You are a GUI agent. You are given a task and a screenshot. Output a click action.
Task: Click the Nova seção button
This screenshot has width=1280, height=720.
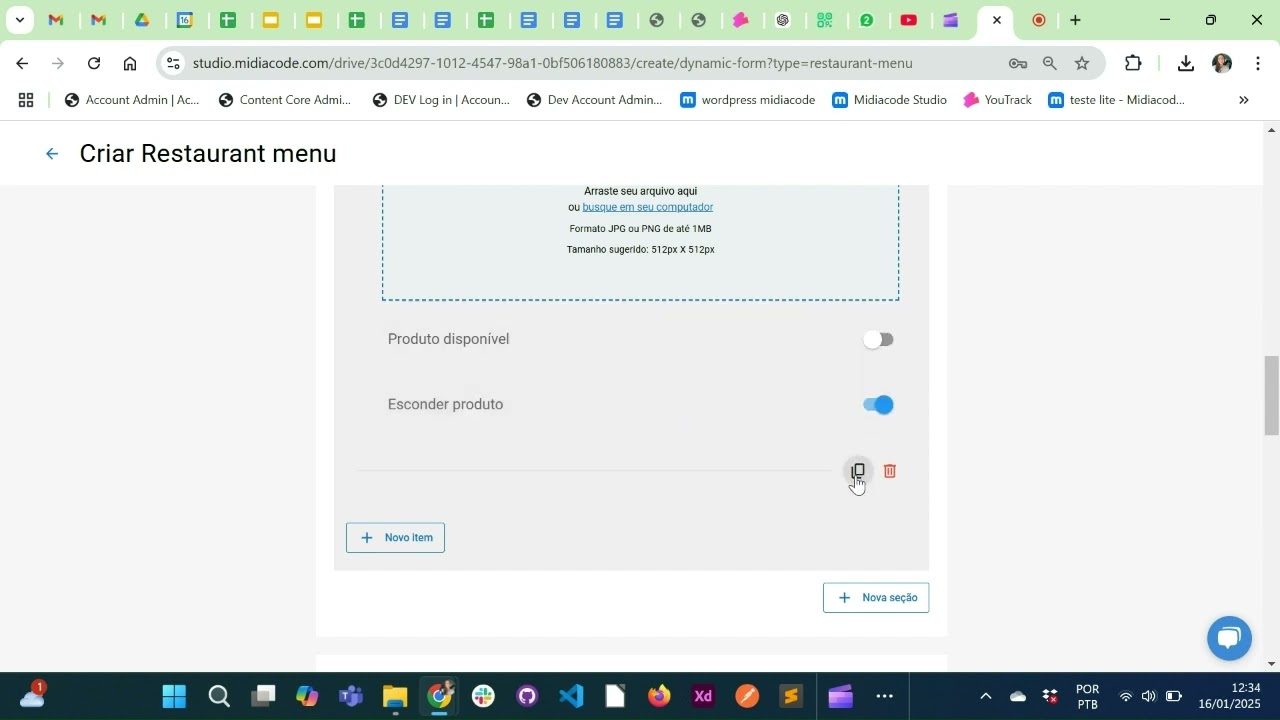point(876,598)
